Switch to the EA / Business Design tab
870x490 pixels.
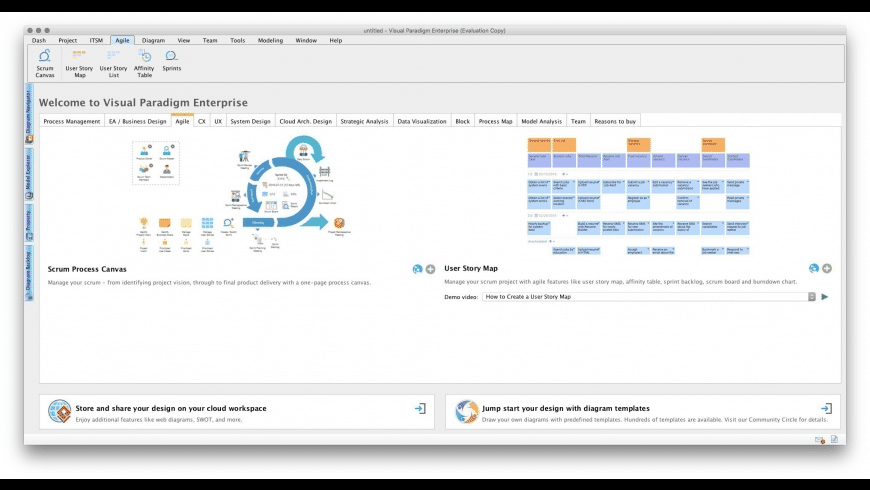point(138,121)
